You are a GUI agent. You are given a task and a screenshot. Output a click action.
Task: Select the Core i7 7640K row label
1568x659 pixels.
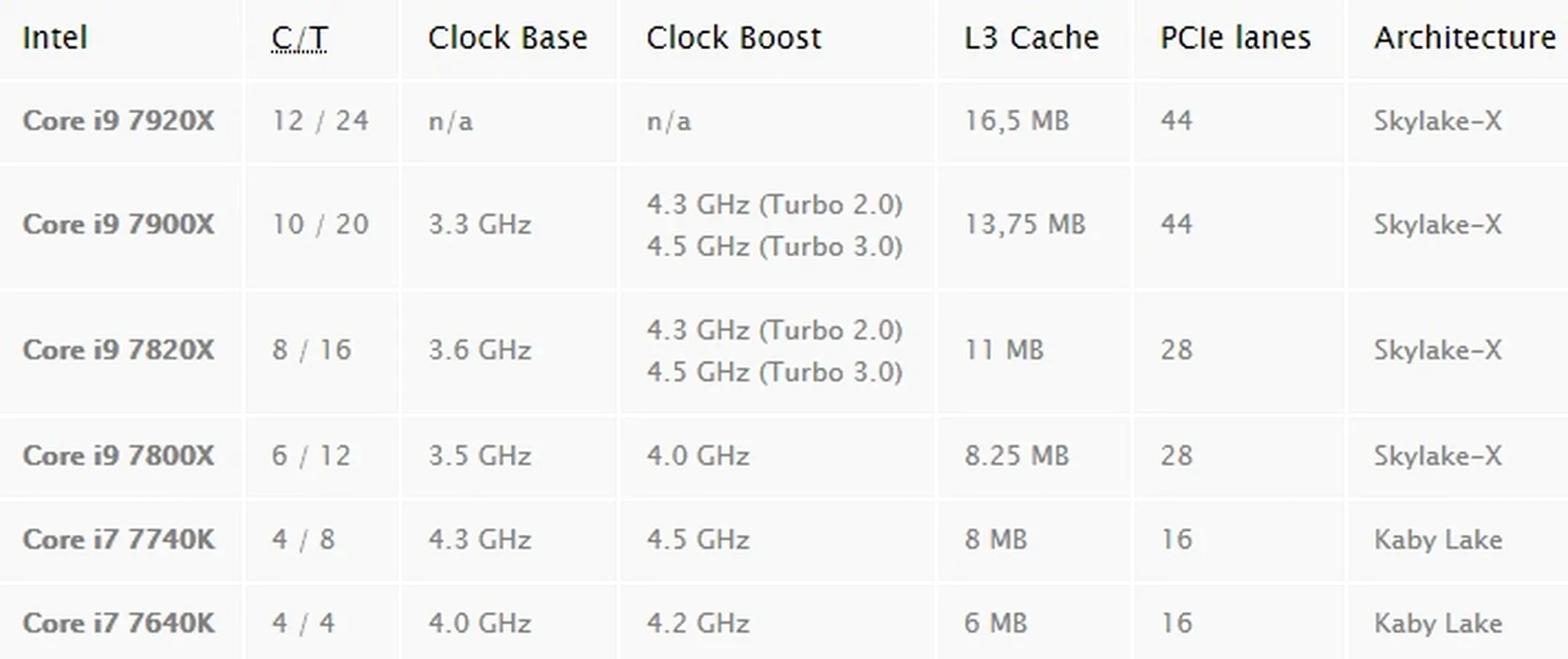[119, 623]
